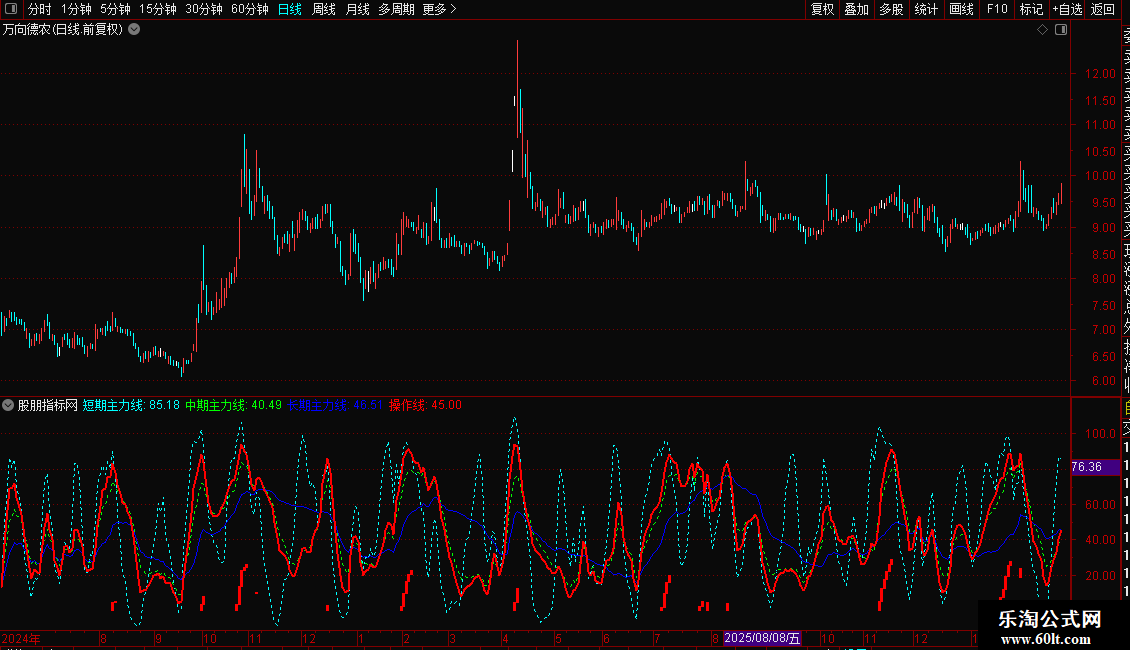Viewport: 1130px width, 650px height.
Task: Click the 中期主力线: 40.49 label
Action: [233, 405]
